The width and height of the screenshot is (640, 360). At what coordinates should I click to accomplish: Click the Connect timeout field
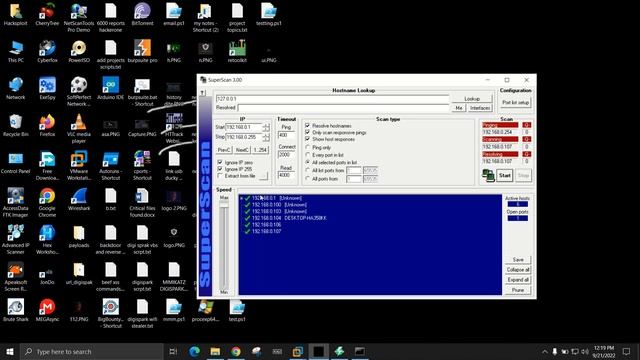[x=286, y=155]
